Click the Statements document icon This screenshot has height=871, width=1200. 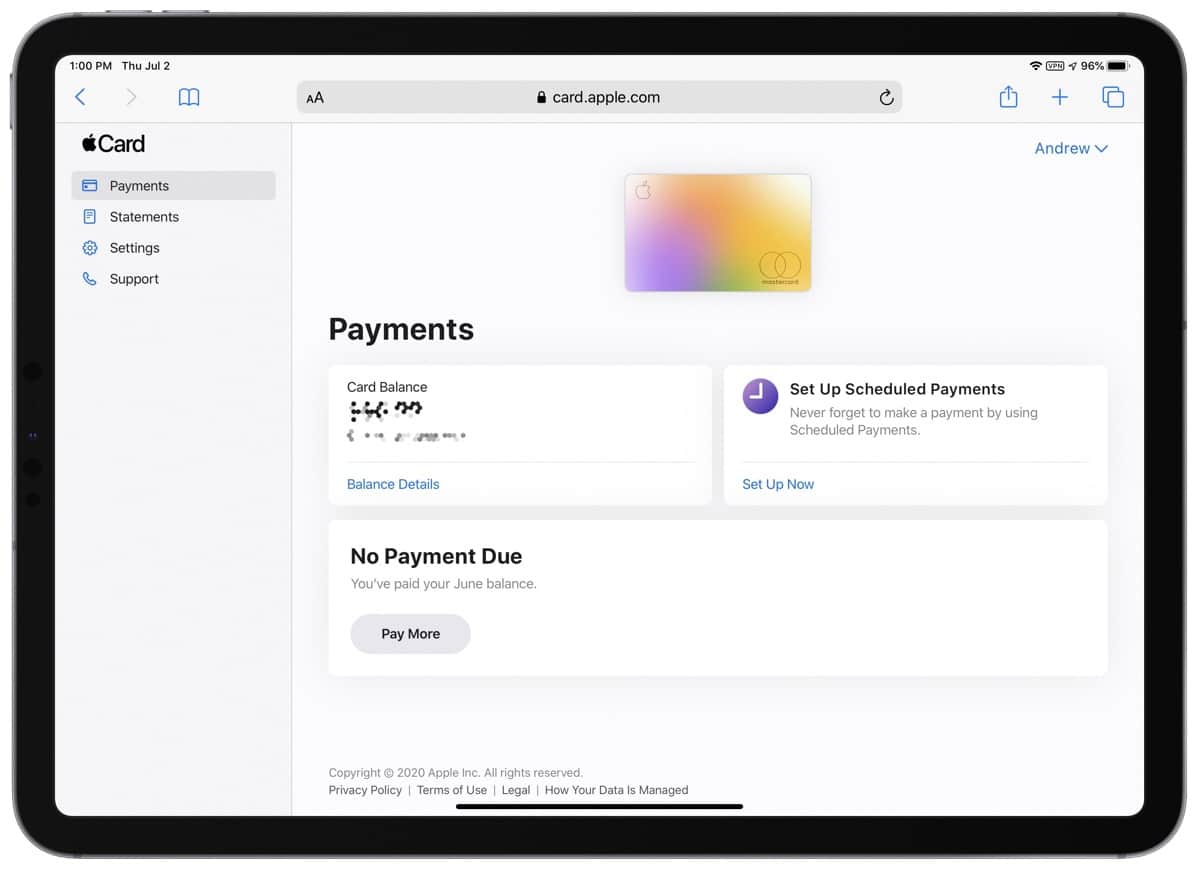point(90,217)
